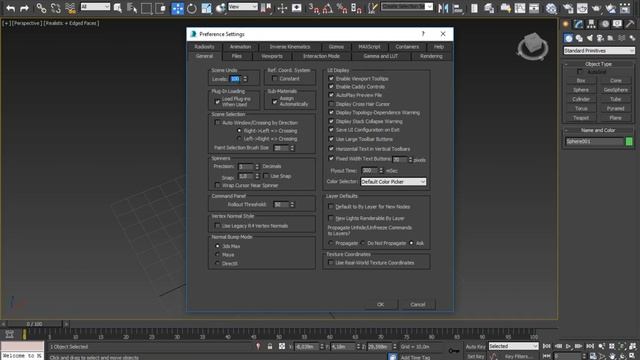Click the Key Filters button
The height and width of the screenshot is (360, 640).
click(518, 356)
